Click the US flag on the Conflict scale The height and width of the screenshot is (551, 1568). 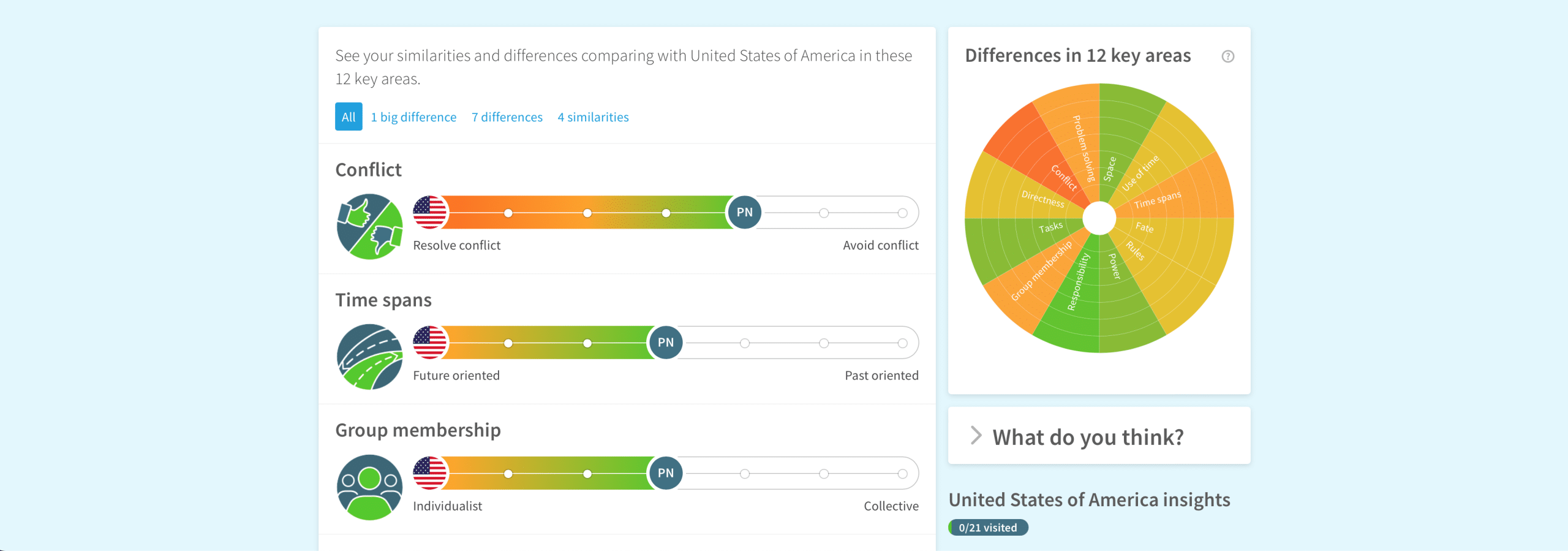coord(430,212)
